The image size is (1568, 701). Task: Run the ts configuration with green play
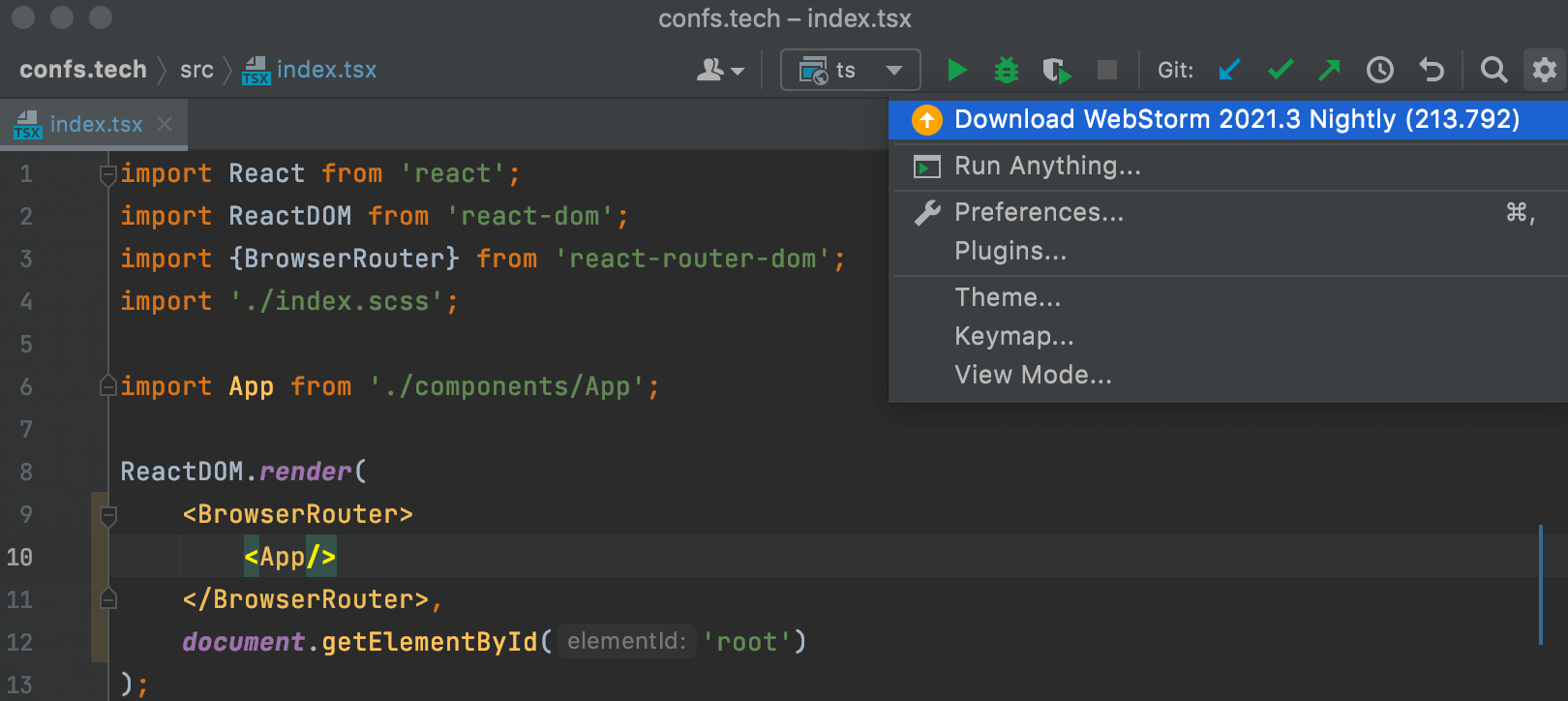956,70
